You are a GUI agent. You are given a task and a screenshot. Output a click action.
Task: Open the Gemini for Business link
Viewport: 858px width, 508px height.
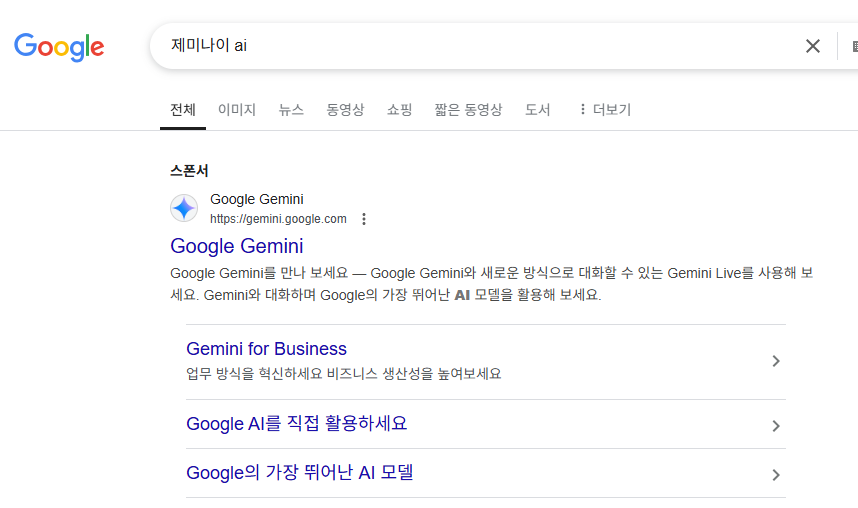click(x=266, y=349)
